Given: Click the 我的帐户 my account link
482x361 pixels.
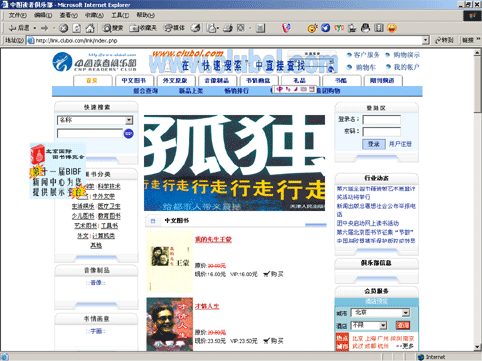Looking at the screenshot, I should (x=407, y=67).
